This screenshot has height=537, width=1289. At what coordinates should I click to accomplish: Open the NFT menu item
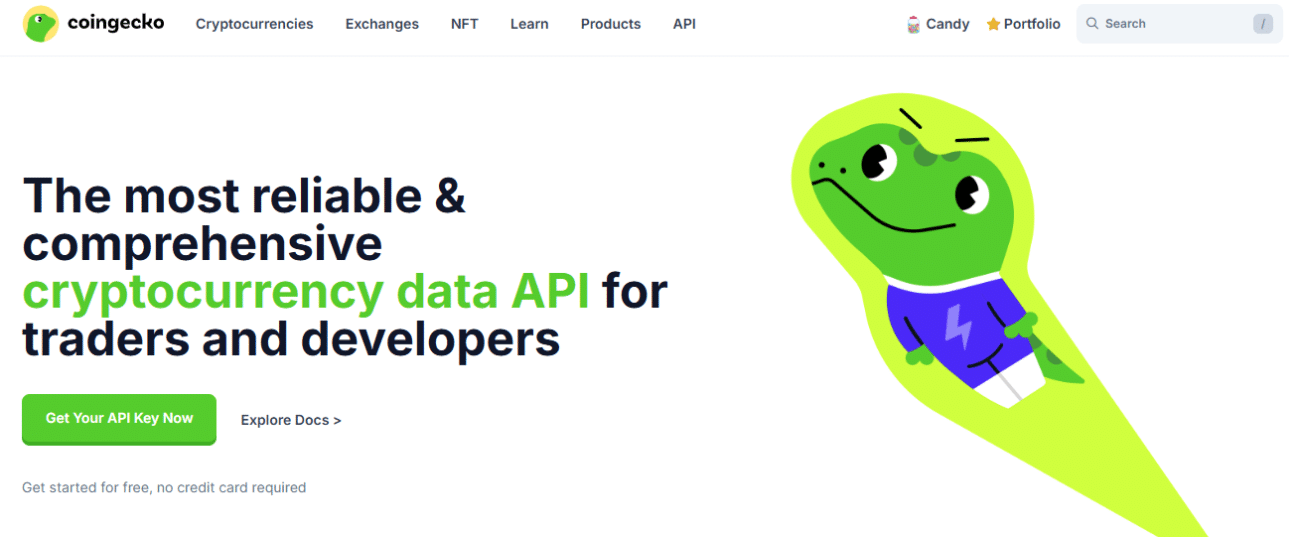pyautogui.click(x=464, y=24)
